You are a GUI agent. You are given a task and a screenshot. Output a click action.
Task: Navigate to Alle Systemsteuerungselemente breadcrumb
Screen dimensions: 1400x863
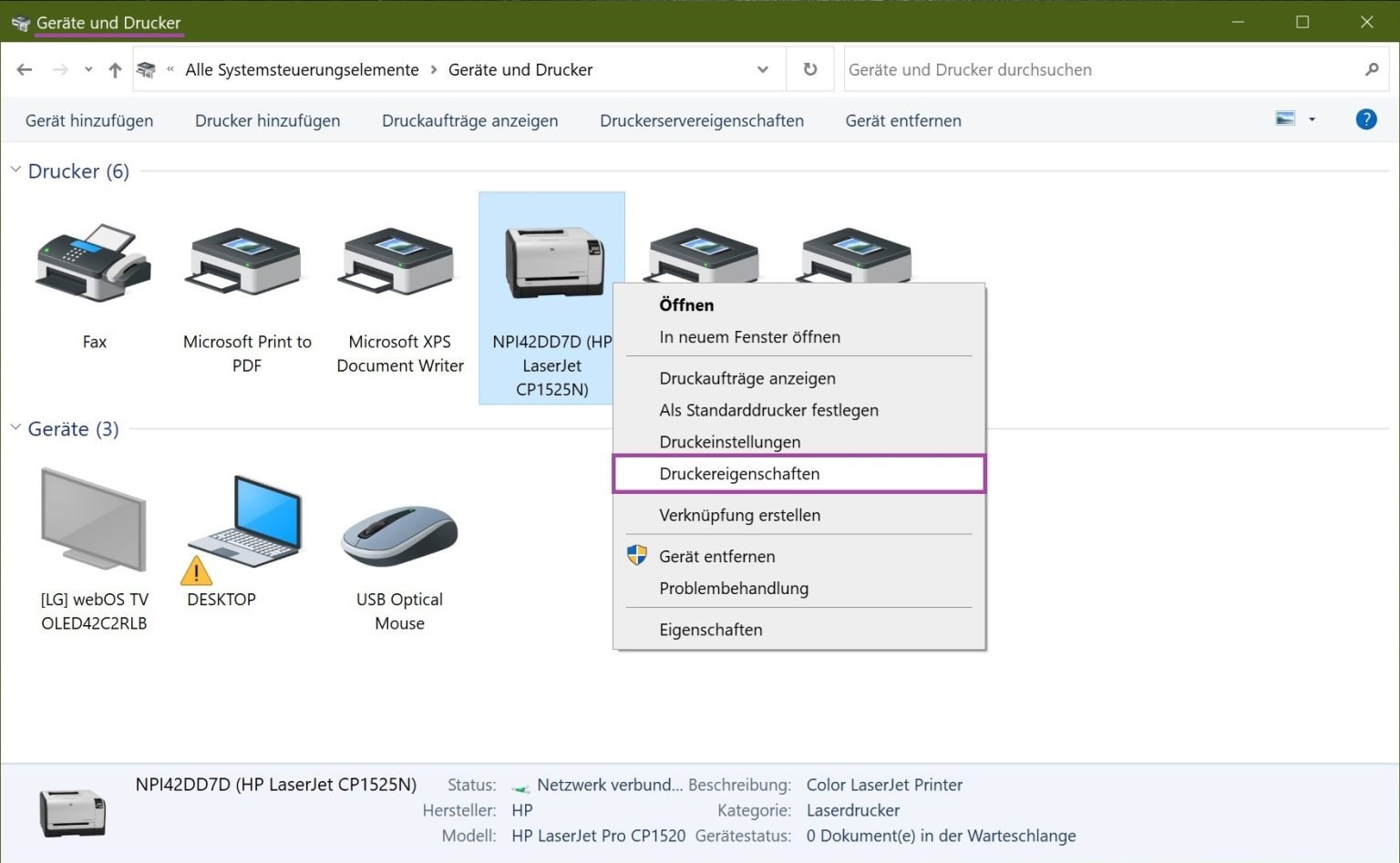(x=302, y=69)
